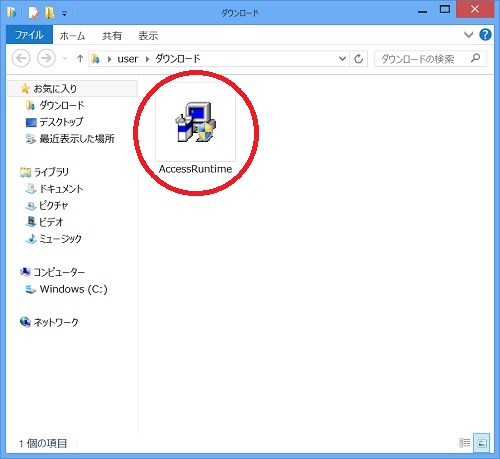Click user in the address breadcrumb

(127, 59)
